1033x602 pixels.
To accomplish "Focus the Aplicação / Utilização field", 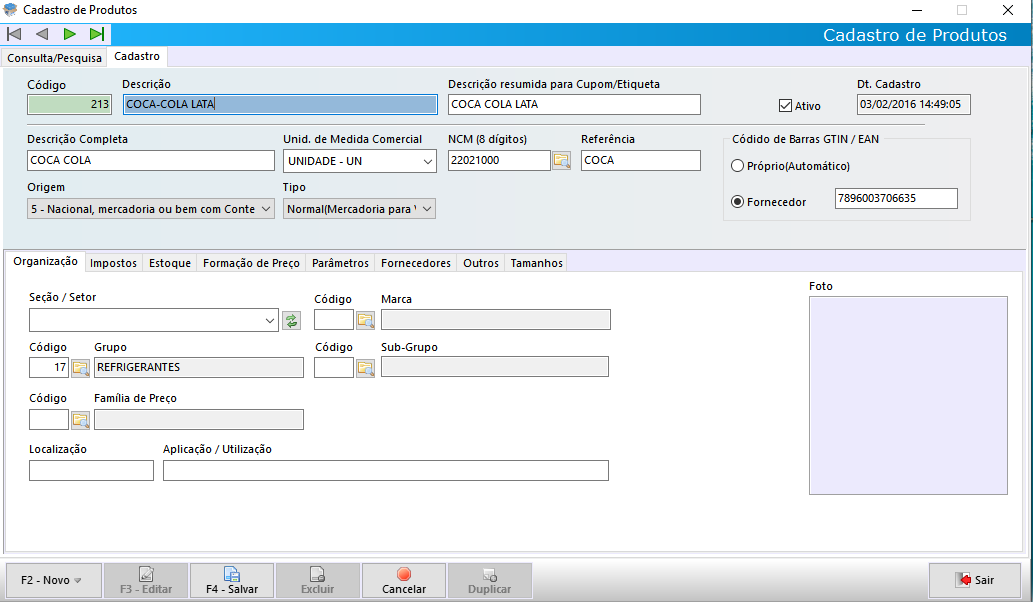I will click(x=386, y=471).
